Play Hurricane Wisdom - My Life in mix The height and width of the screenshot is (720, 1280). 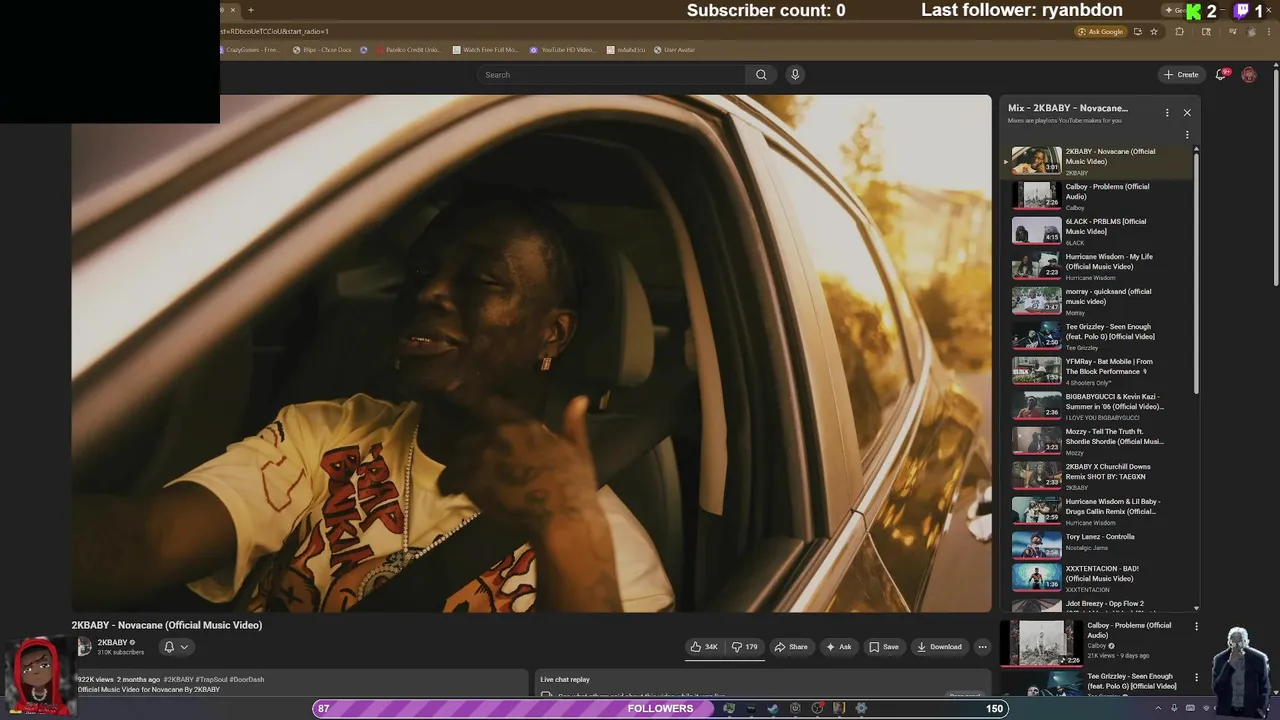pos(1098,266)
